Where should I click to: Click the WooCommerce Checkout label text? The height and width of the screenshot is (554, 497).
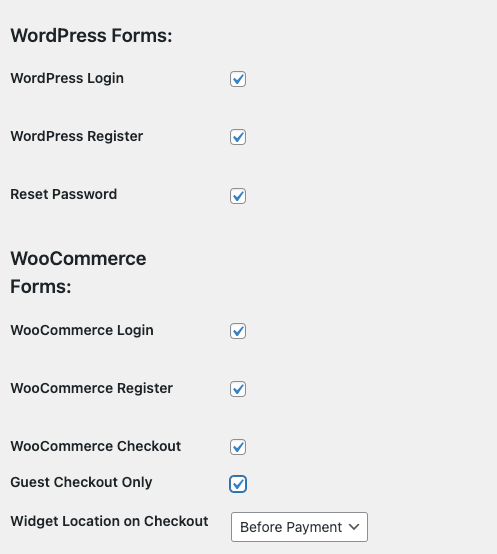coord(96,446)
